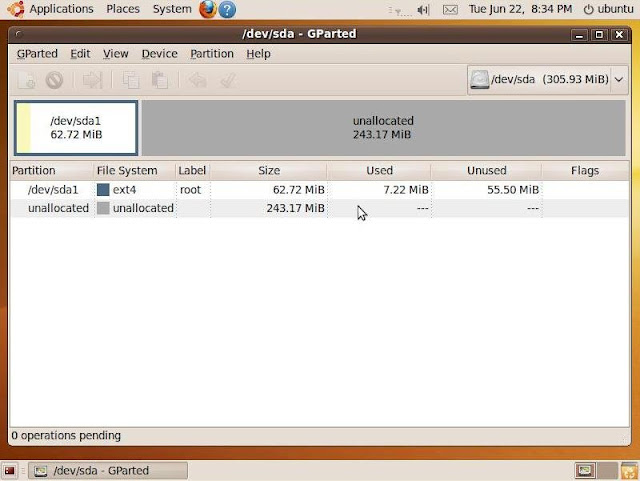Click the date and time clock
Image resolution: width=640 pixels, height=481 pixels.
[520, 9]
